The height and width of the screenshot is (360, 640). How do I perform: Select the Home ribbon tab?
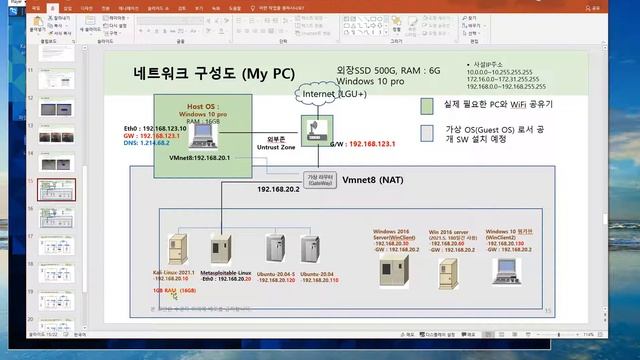(x=53, y=8)
